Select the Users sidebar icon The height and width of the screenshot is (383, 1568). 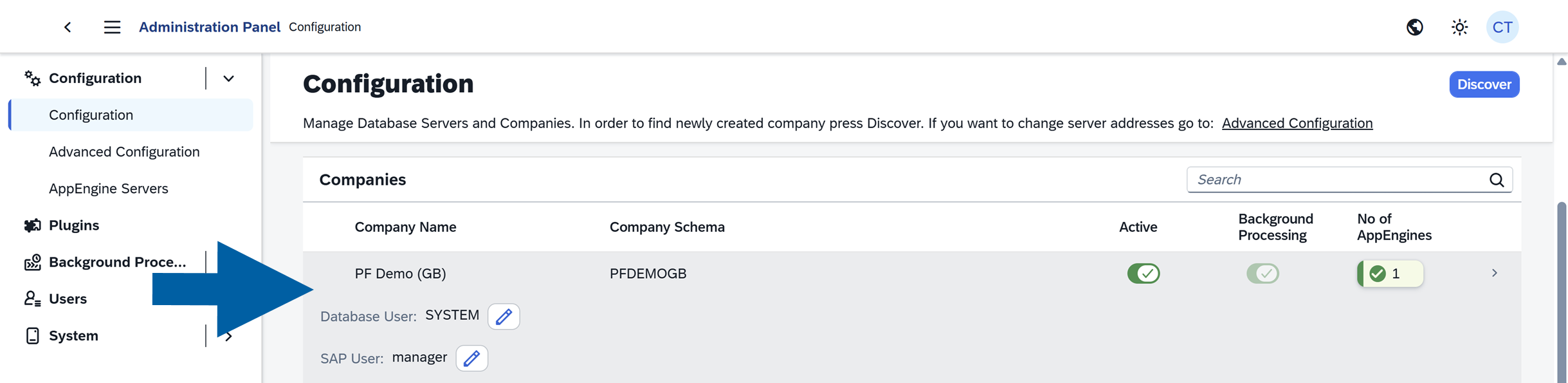click(31, 298)
